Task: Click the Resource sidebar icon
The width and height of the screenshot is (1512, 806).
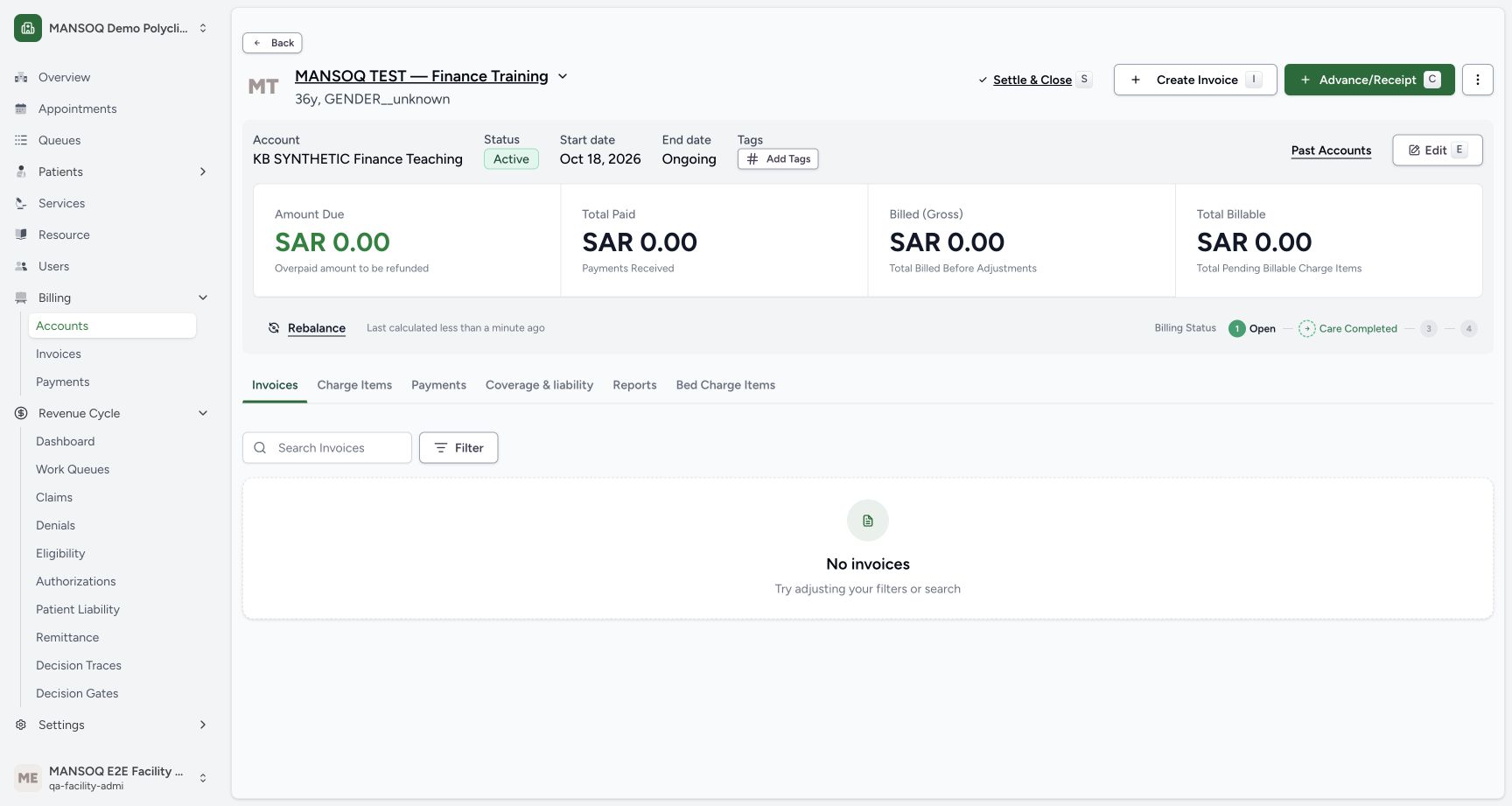Action: [x=21, y=235]
